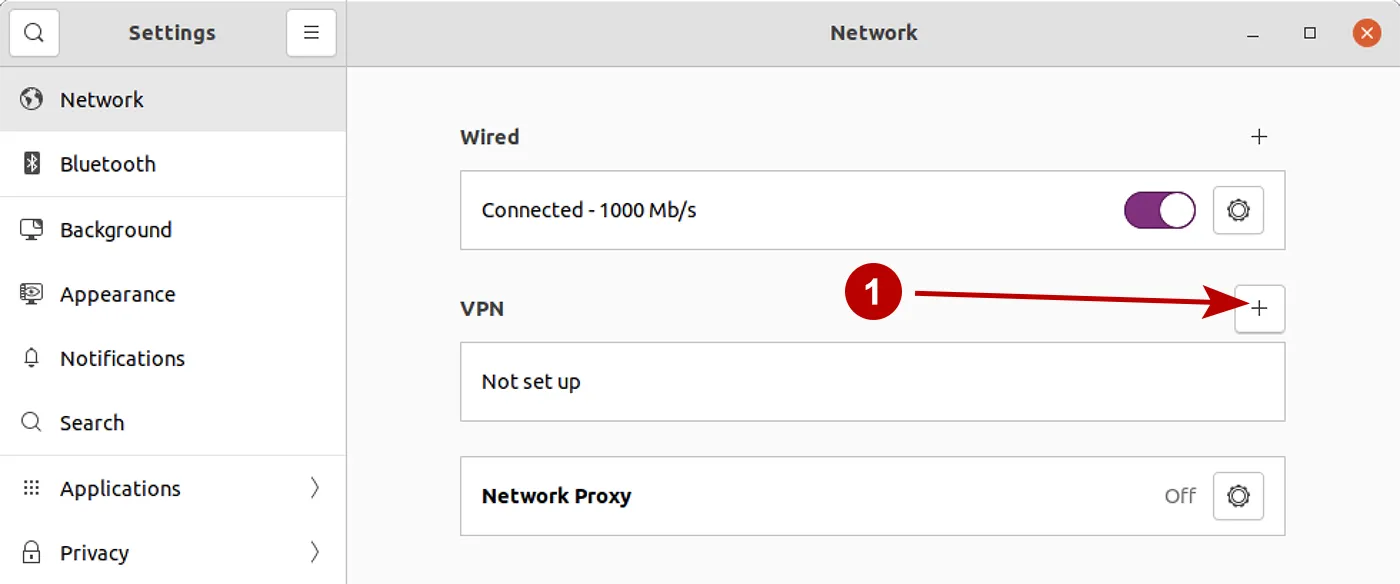
Task: Expand the Applications section
Action: tap(314, 488)
